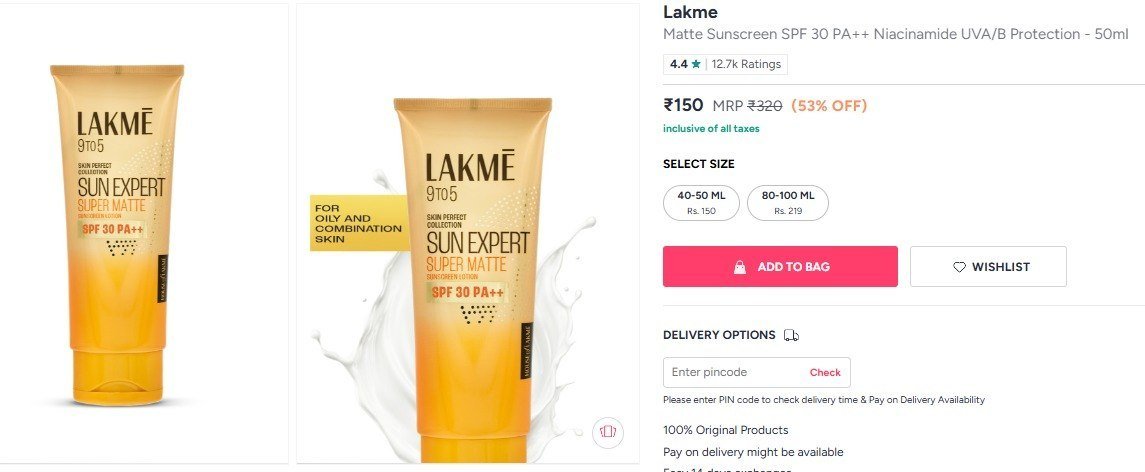Add the sunscreen to bag
Viewport: 1145px width, 472px height.
pos(780,267)
